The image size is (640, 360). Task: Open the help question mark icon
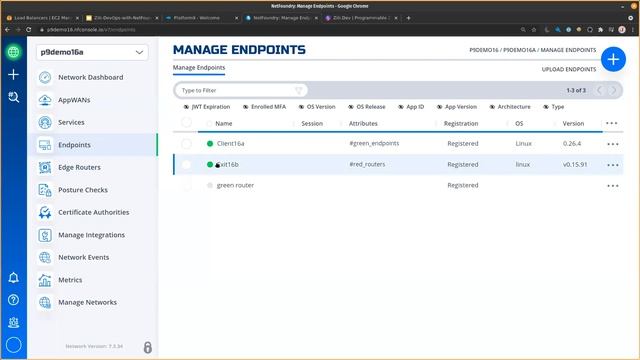tap(13, 300)
